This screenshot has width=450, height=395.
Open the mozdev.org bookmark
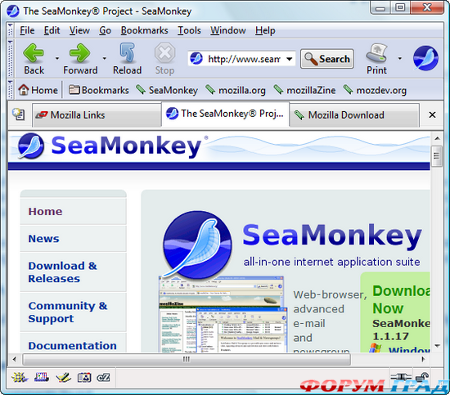point(375,90)
